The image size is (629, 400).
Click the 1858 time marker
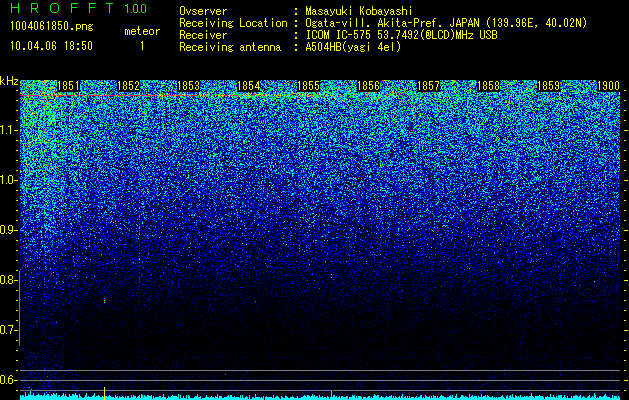[489, 86]
